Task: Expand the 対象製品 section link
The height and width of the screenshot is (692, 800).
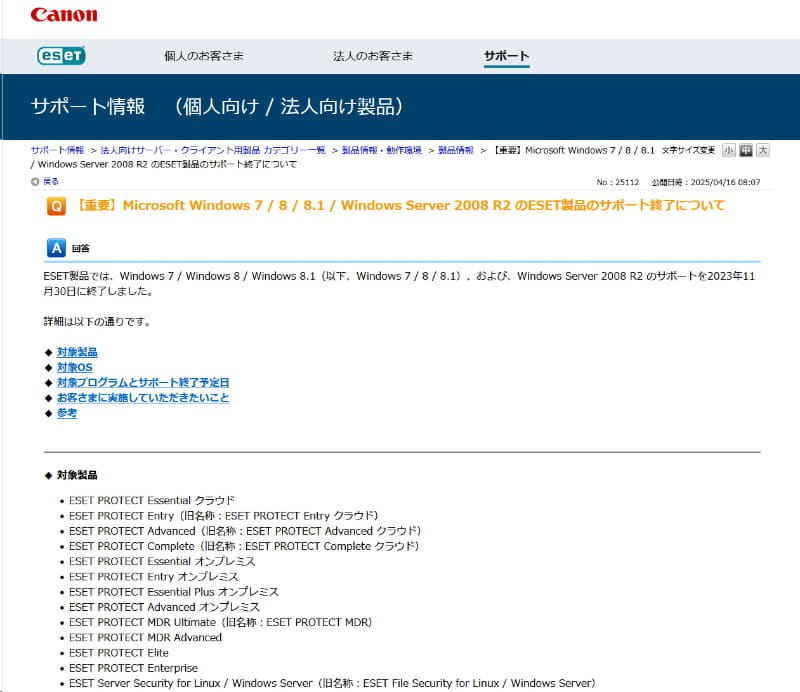Action: point(78,352)
